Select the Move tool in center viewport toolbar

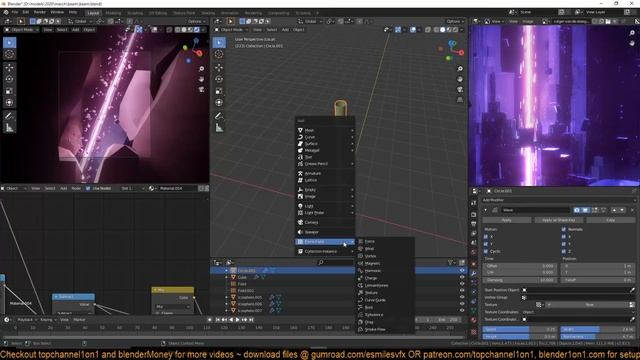coord(219,67)
